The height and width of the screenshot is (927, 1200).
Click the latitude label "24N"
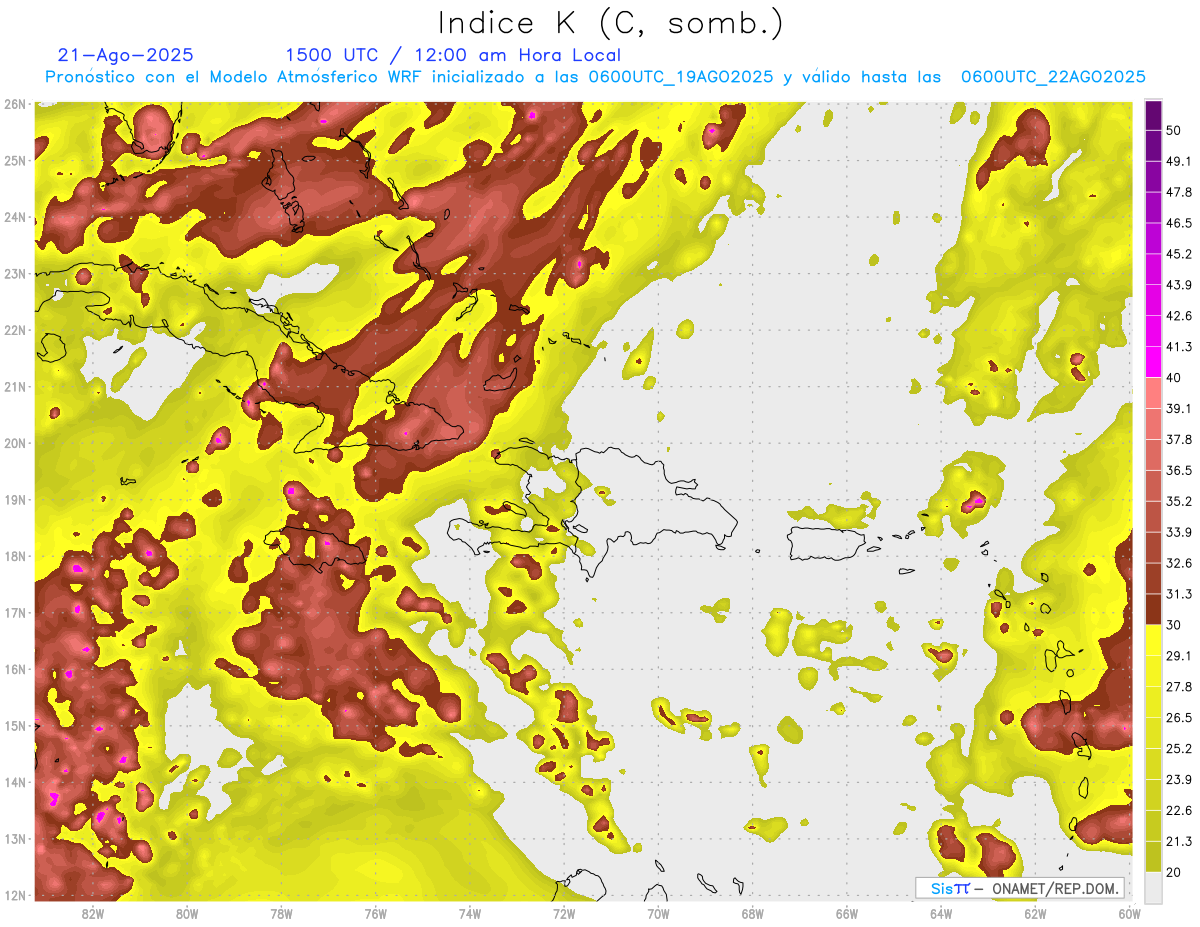14,217
